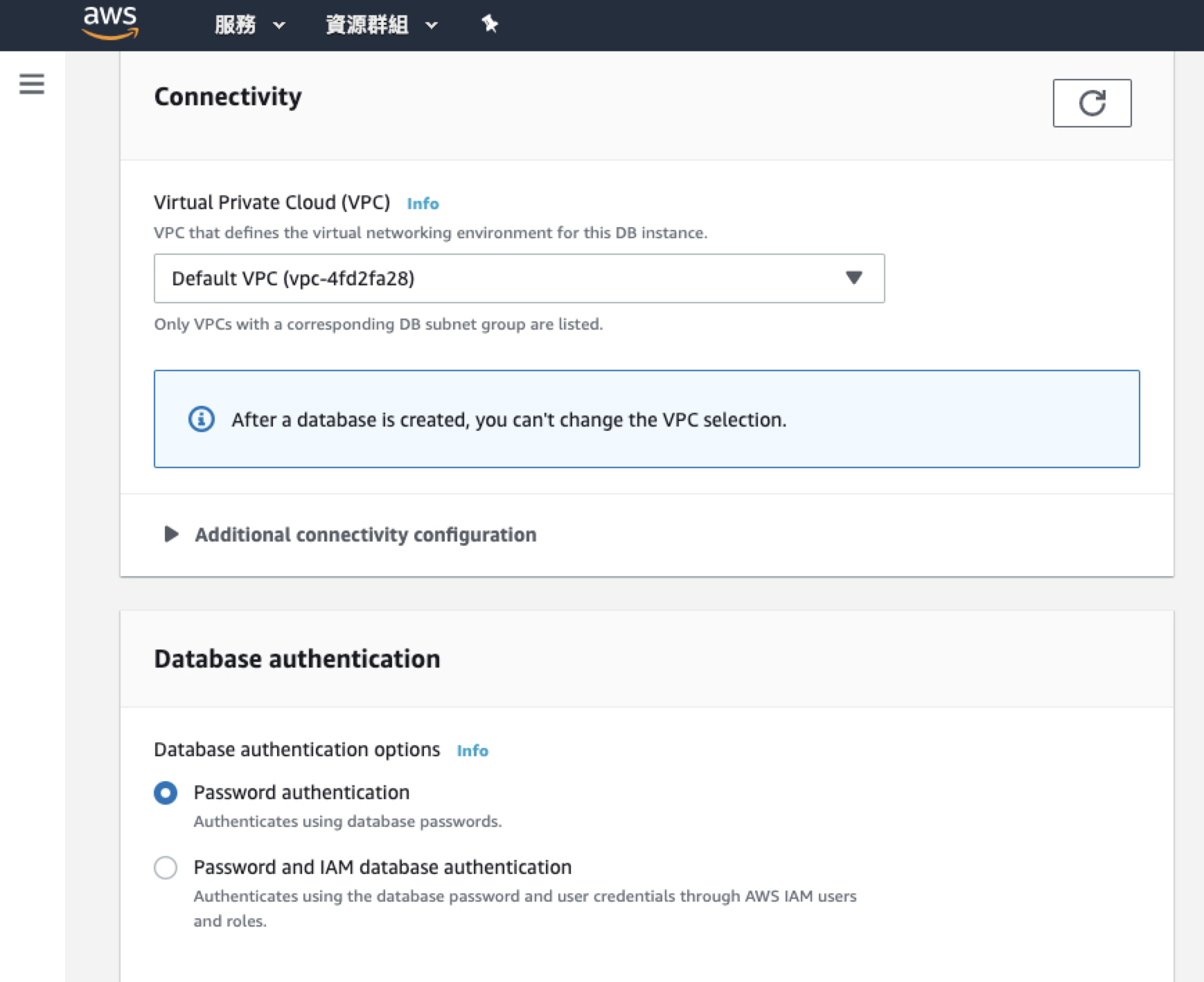The image size is (1204, 982).
Task: Click the info circle icon in the VPC notice
Action: pyautogui.click(x=202, y=419)
